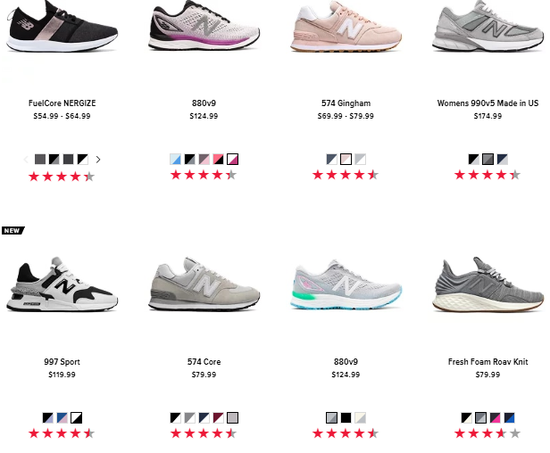Show next FuelCore NERGIZE color options arrow
Image resolution: width=550 pixels, height=453 pixels.
[x=98, y=160]
